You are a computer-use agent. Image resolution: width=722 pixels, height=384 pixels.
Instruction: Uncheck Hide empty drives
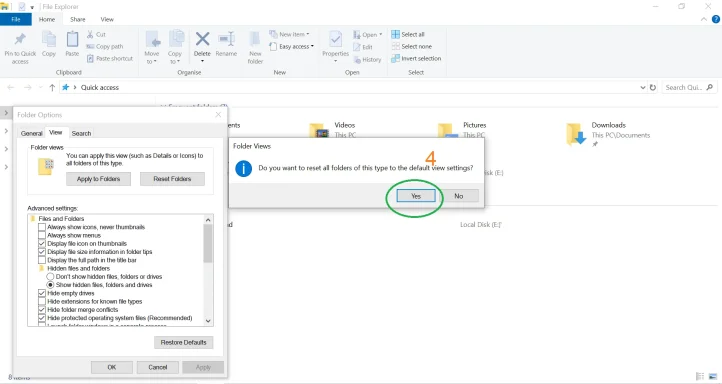point(42,293)
